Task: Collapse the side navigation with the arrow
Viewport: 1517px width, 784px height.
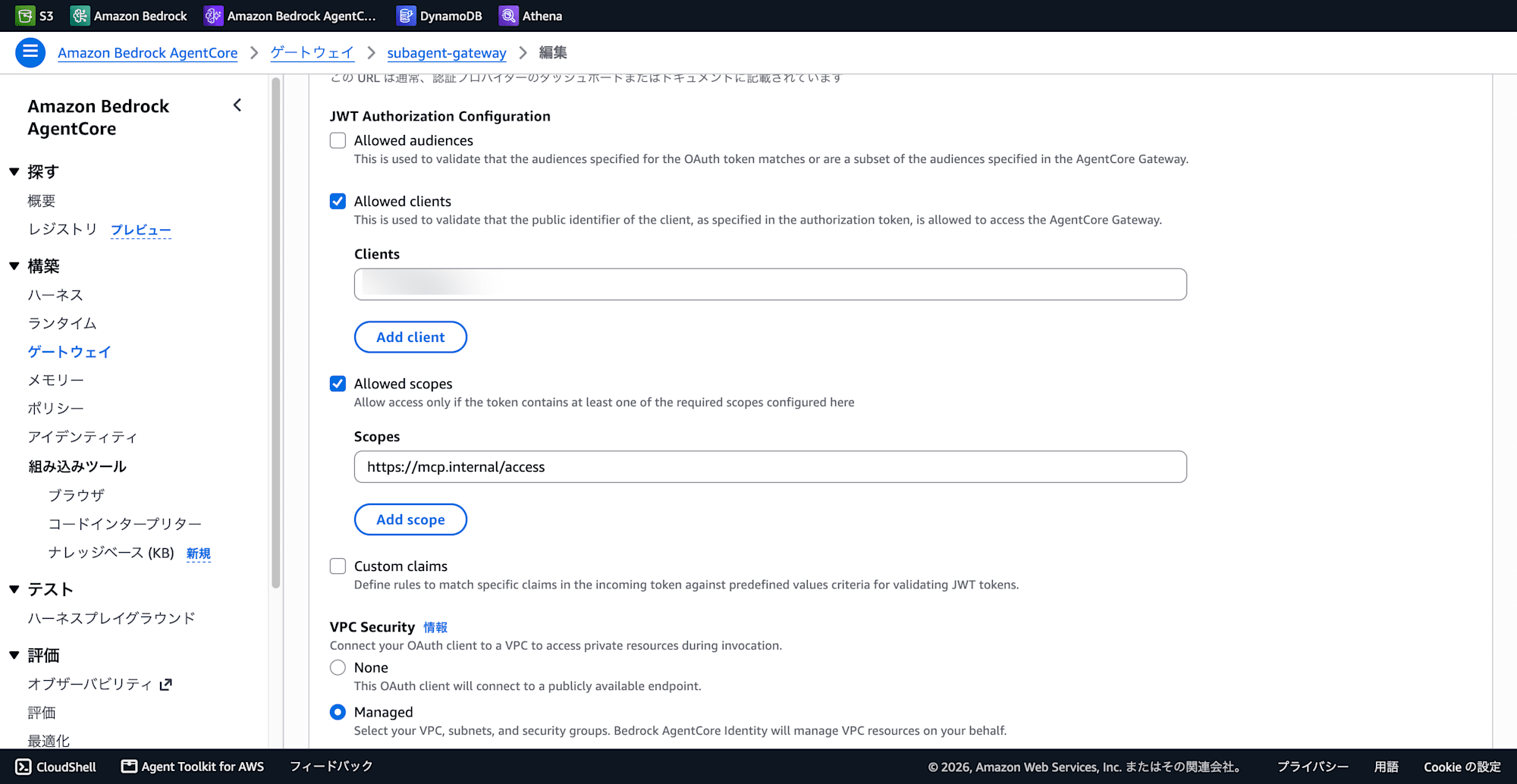Action: click(237, 105)
